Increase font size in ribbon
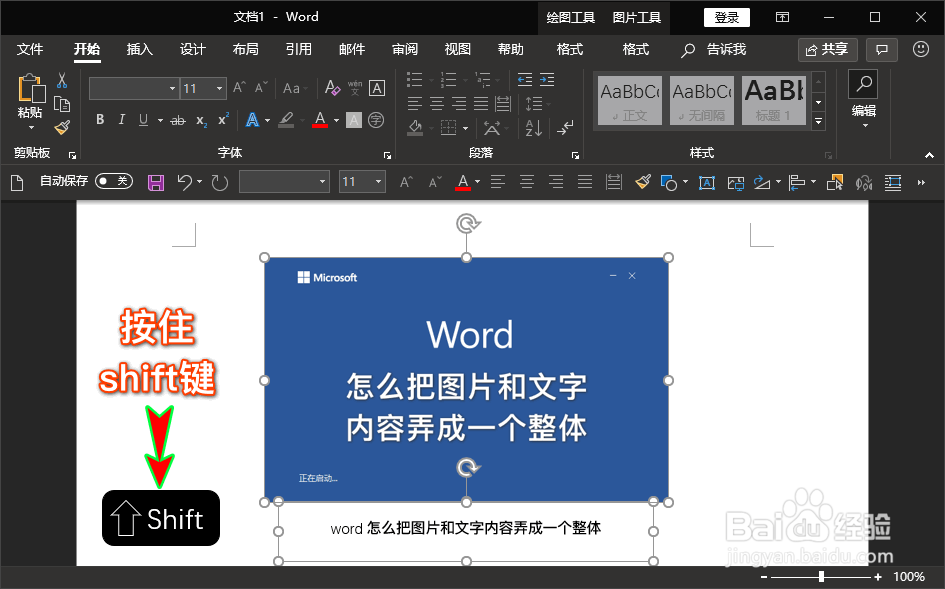945x589 pixels. pos(239,88)
